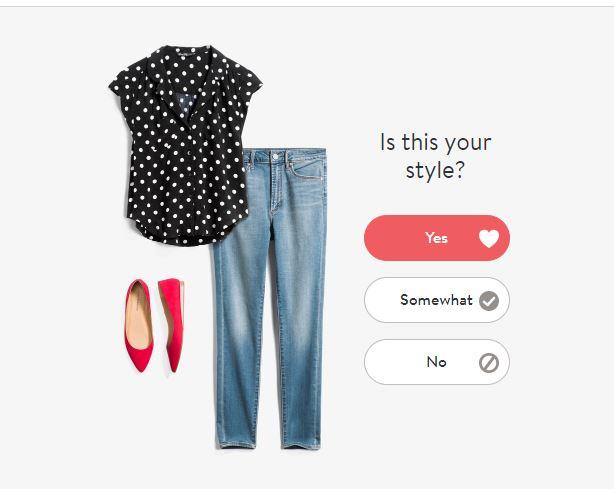Click the right red flat shoe

pyautogui.click(x=172, y=325)
